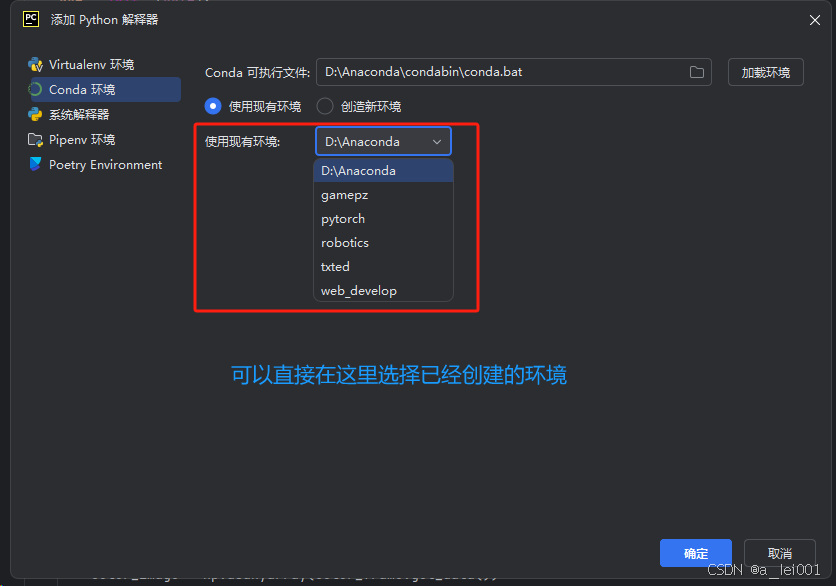Pick D:\Anaconda from the dropdown list
Screen dimensions: 836x586
click(383, 171)
